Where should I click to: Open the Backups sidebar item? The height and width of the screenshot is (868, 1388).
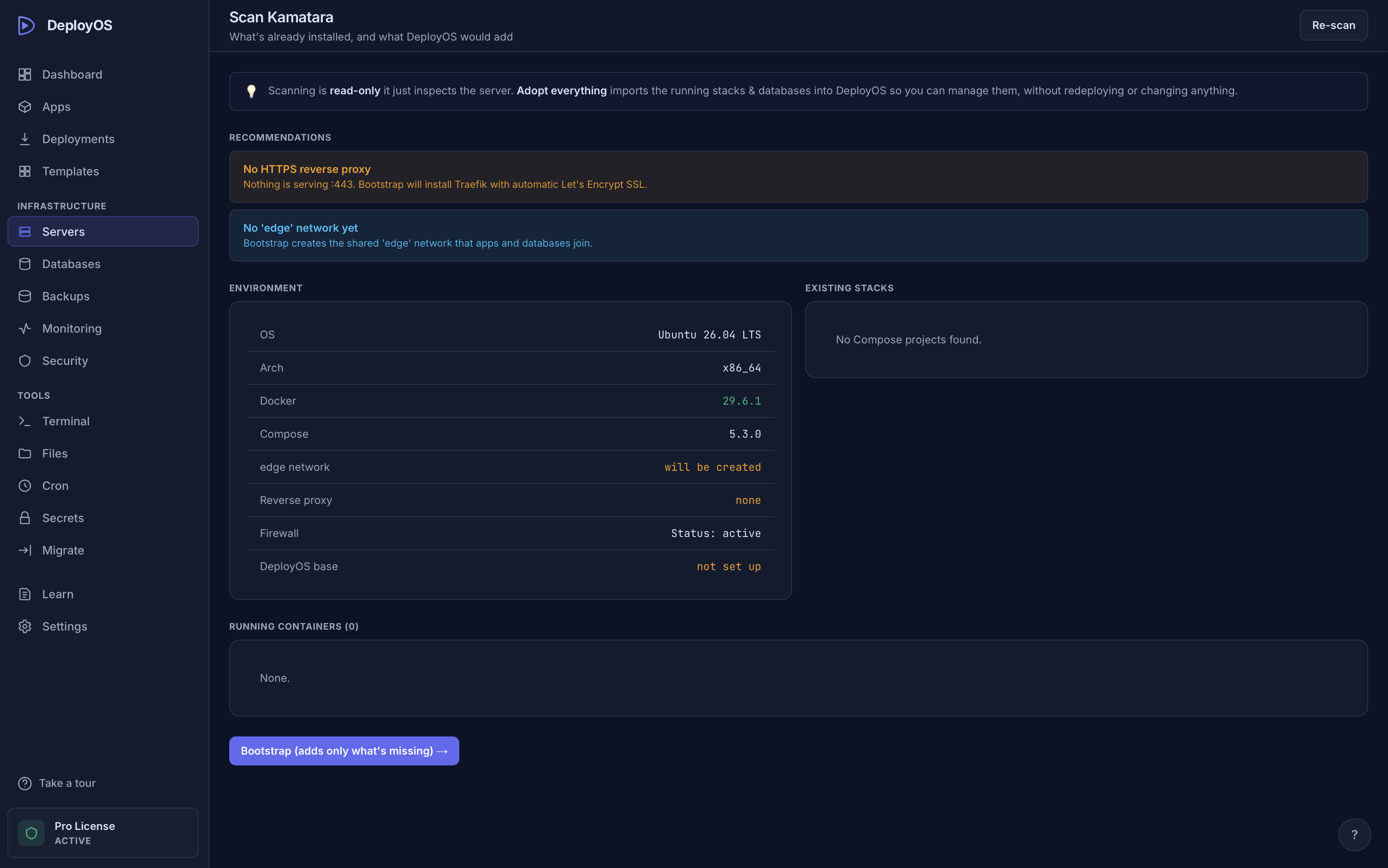[x=103, y=296]
